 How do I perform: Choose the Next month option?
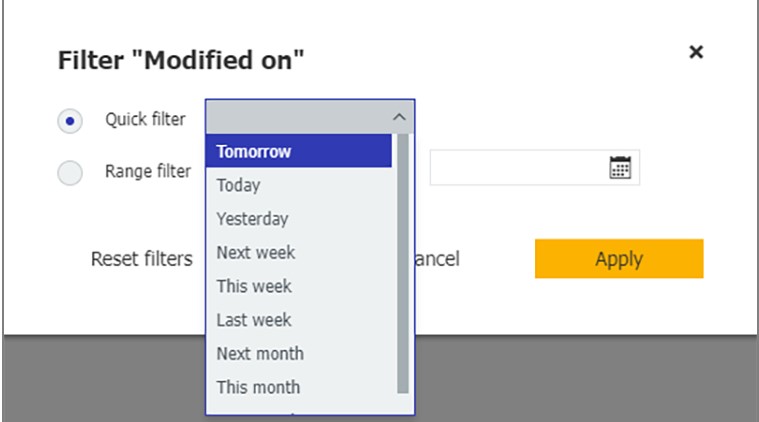tap(299, 353)
